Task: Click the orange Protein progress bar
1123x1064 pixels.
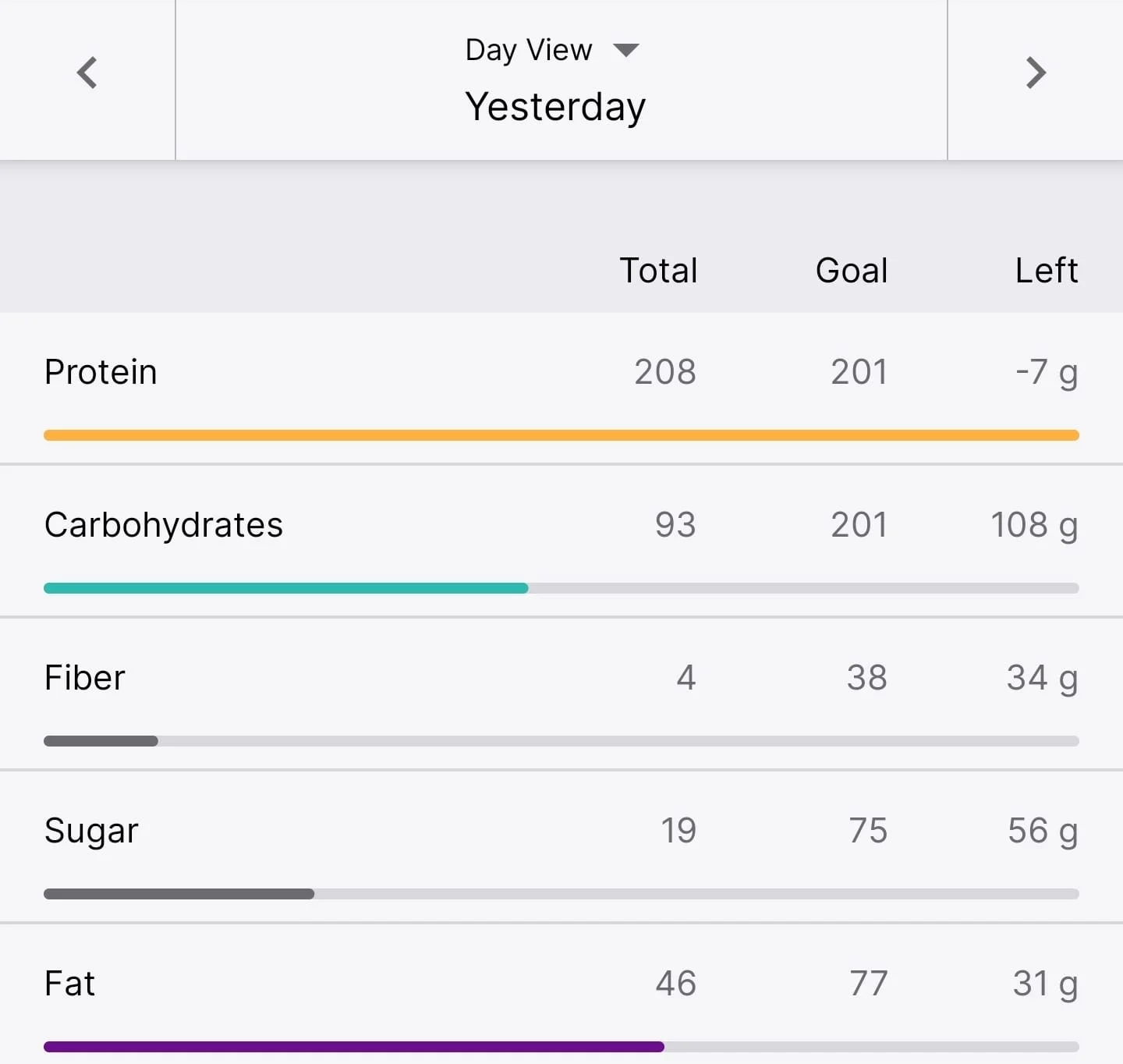Action: (x=561, y=435)
